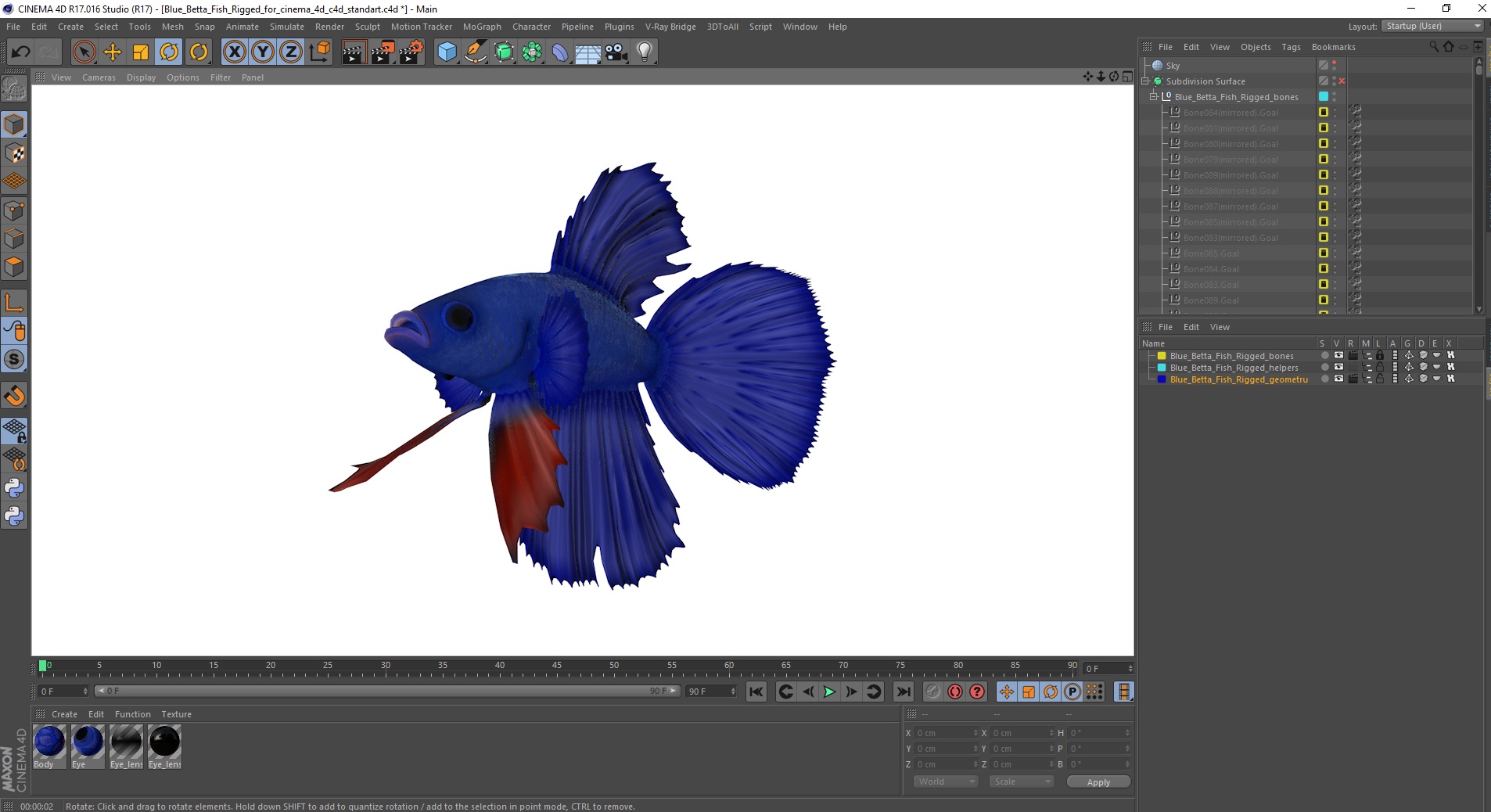Select the Polygons mode icon
The height and width of the screenshot is (812, 1491).
(x=14, y=267)
